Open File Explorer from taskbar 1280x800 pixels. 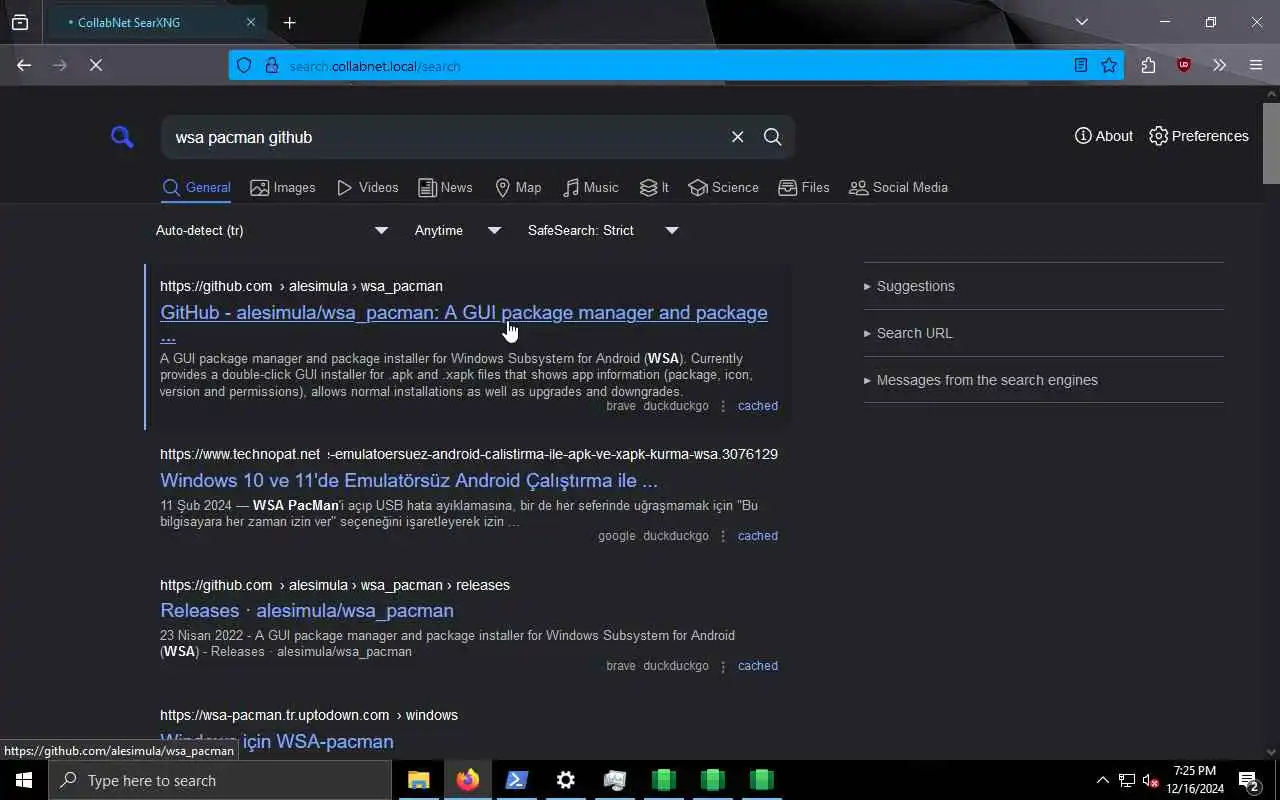click(x=418, y=780)
